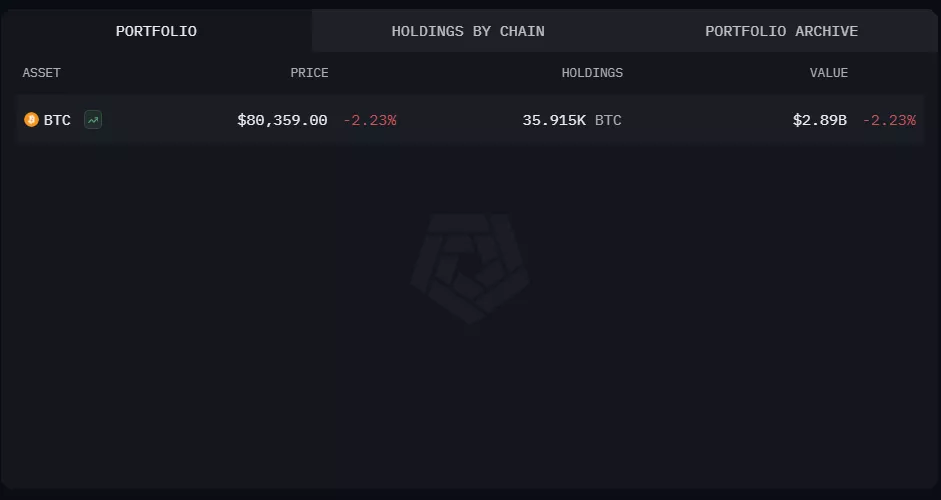Select the Portfolio Archive tab
This screenshot has width=941, height=500.
pos(781,31)
